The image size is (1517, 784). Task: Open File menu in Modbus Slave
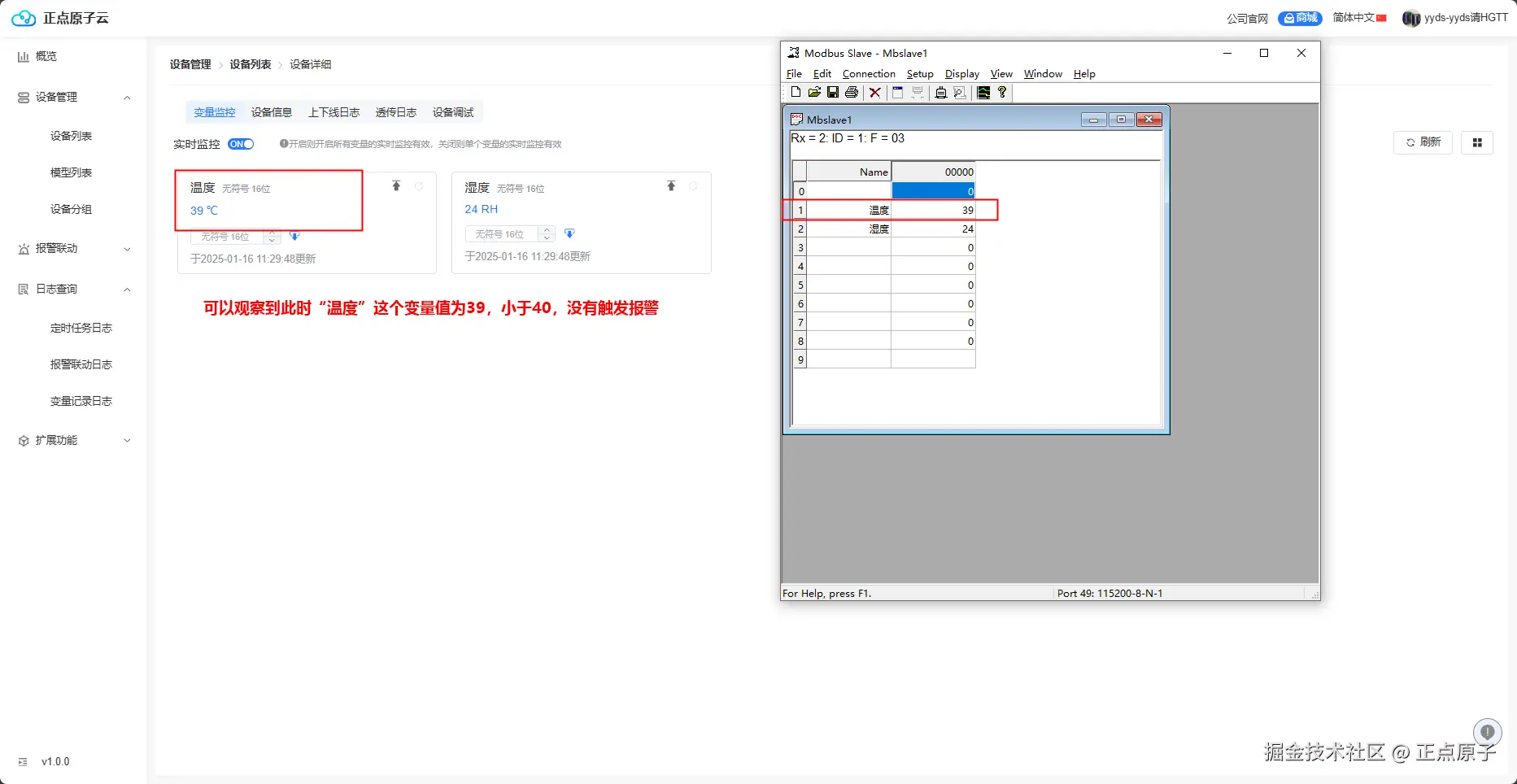pyautogui.click(x=794, y=74)
